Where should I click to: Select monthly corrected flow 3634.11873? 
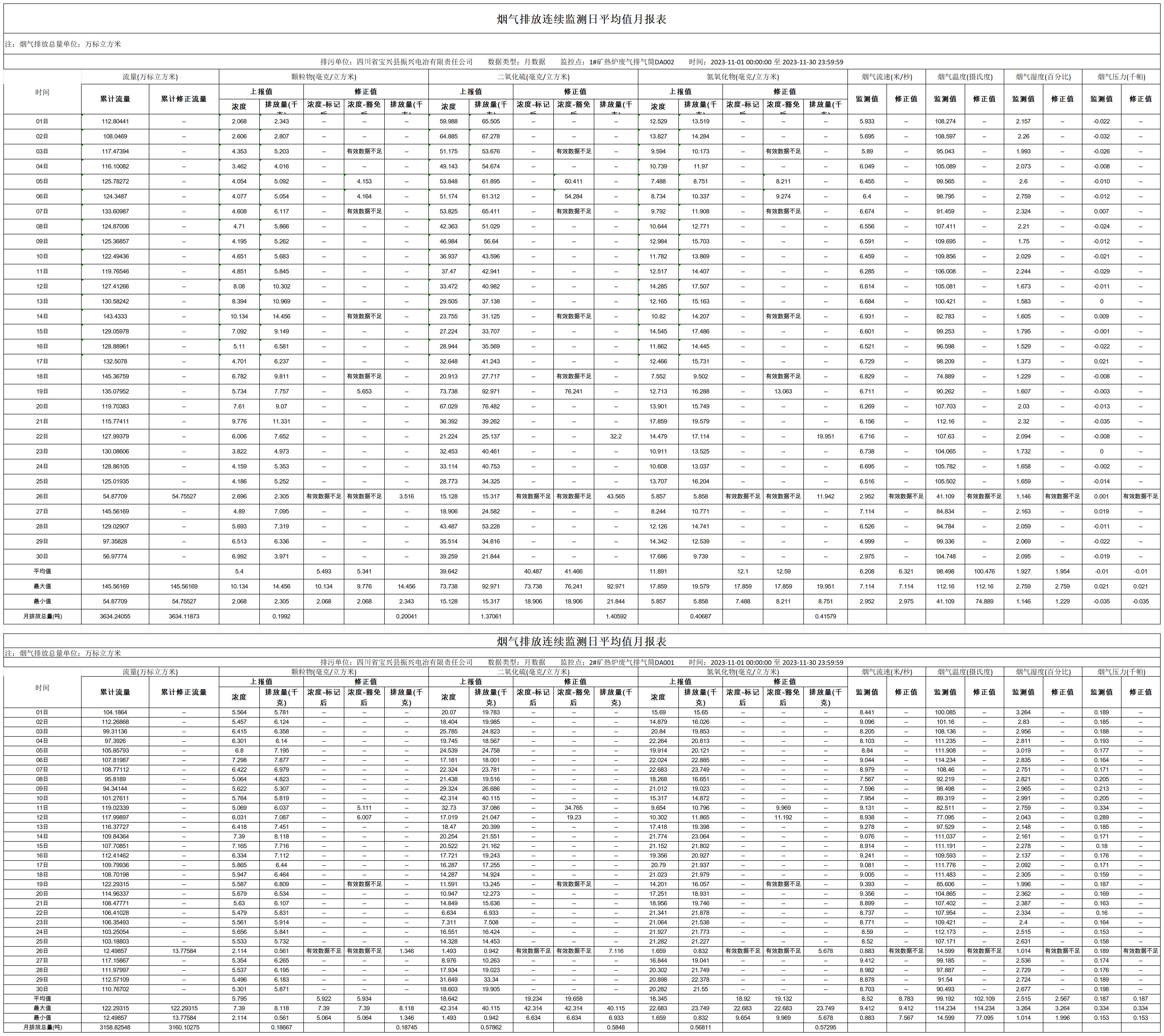[x=184, y=616]
